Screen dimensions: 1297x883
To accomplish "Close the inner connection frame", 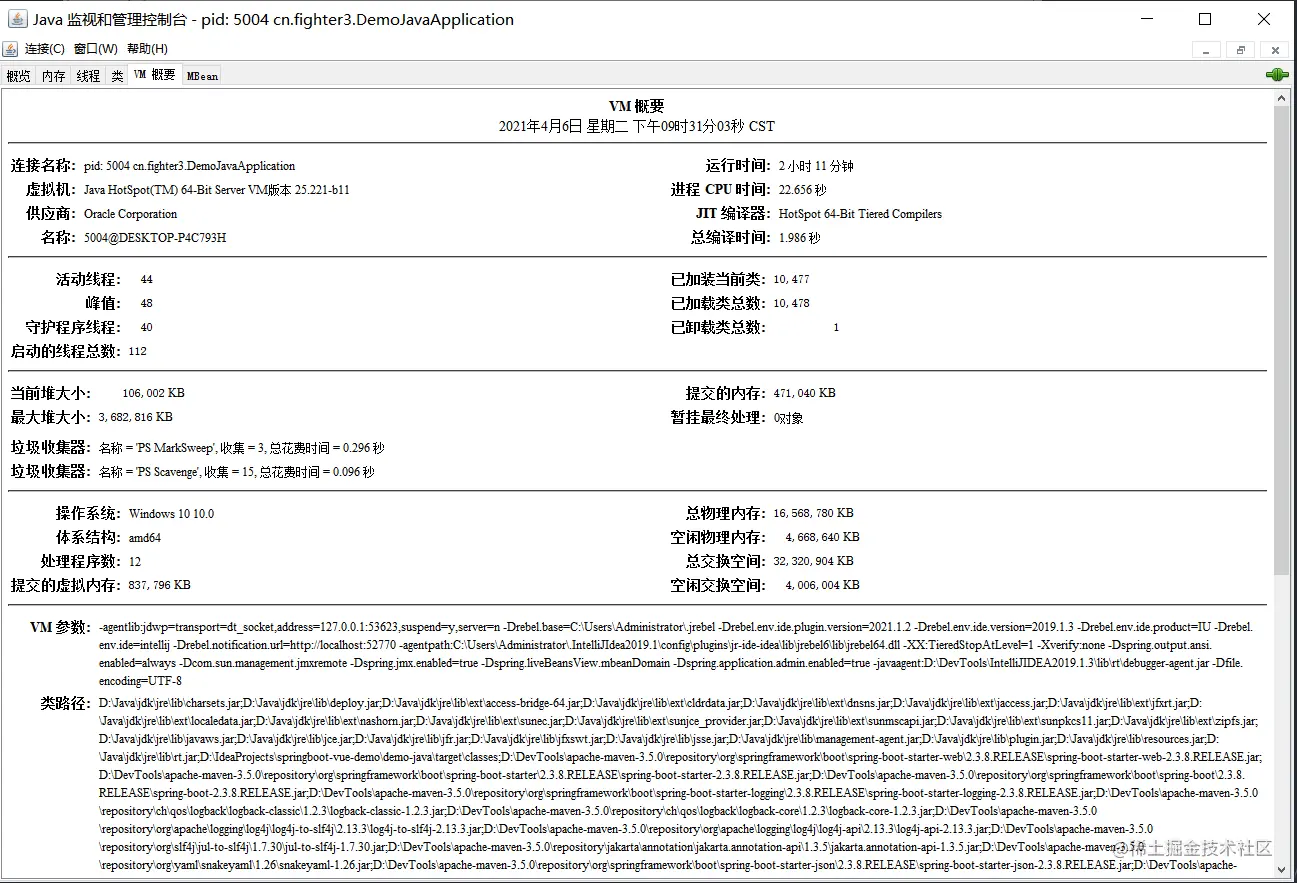I will pyautogui.click(x=1273, y=50).
